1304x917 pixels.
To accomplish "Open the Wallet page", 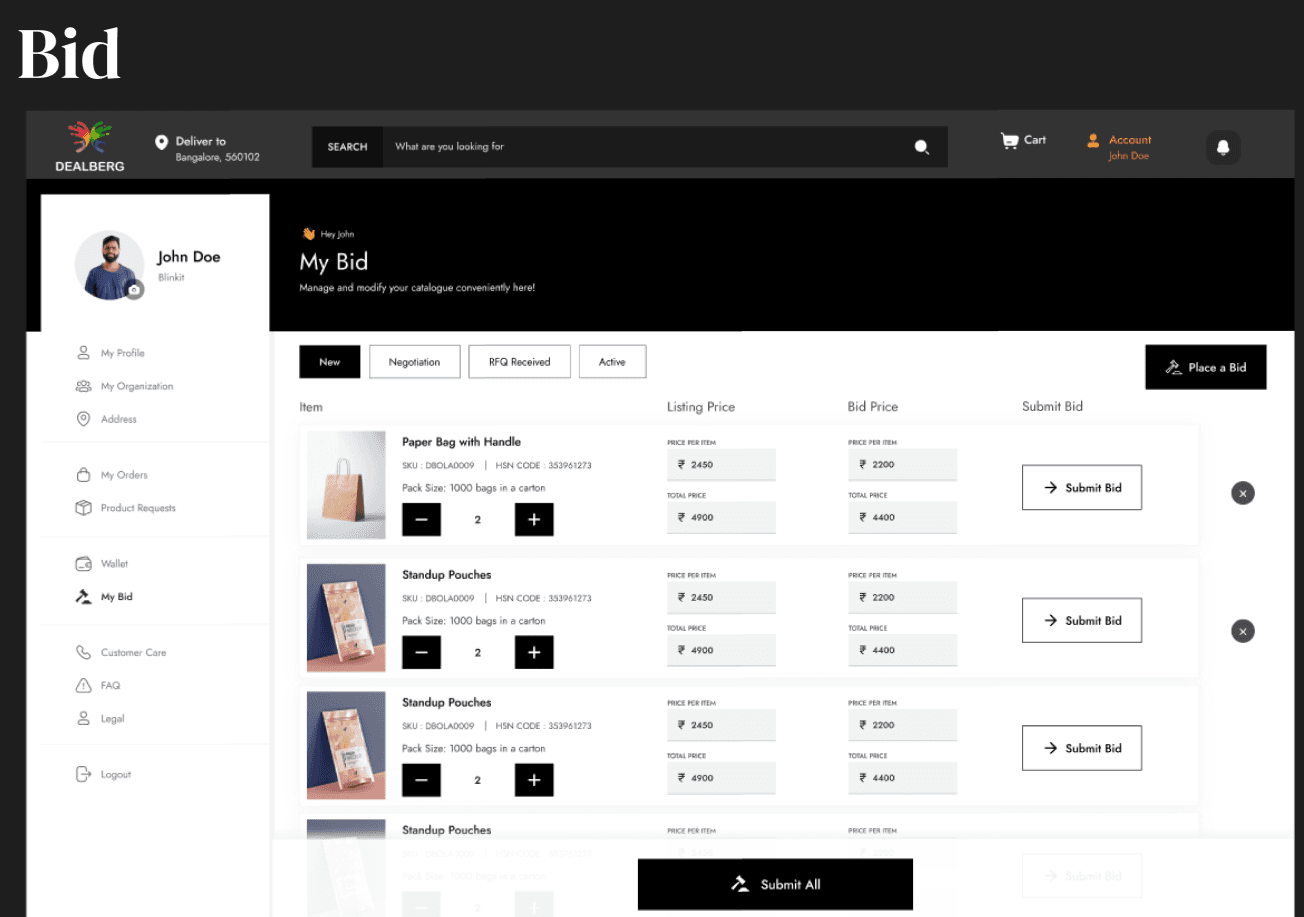I will point(102,564).
